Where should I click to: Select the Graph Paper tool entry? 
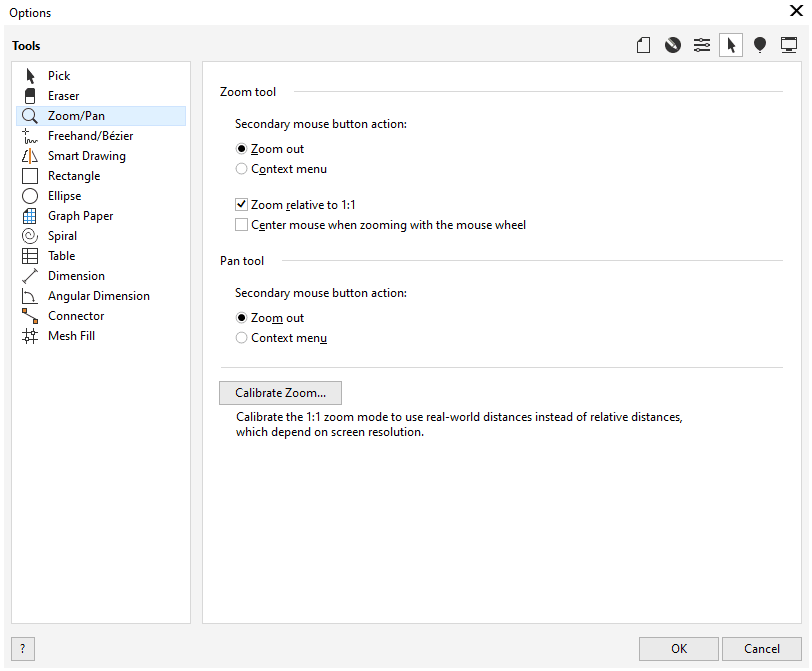[80, 216]
